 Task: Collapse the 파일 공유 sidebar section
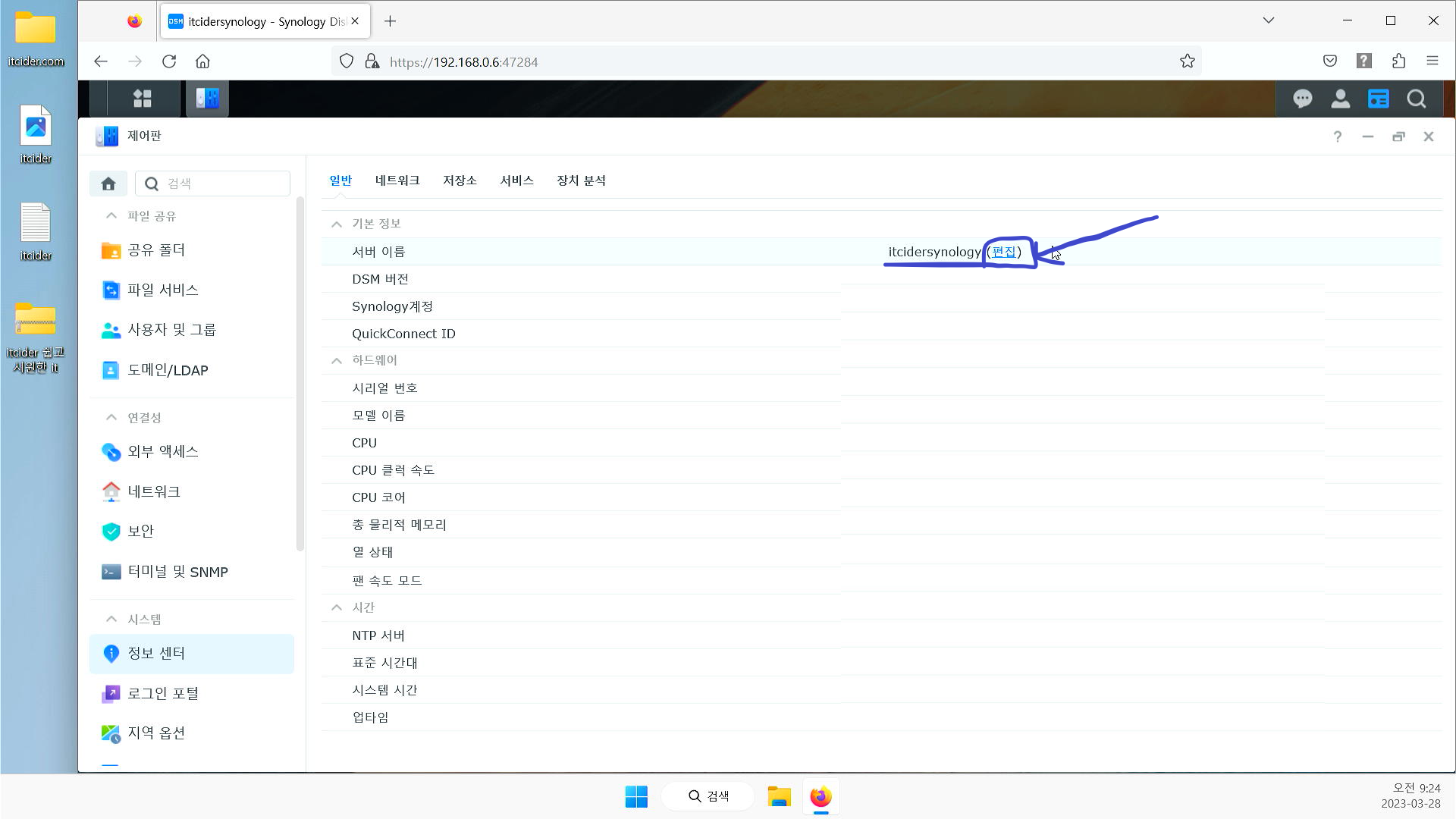tap(111, 216)
